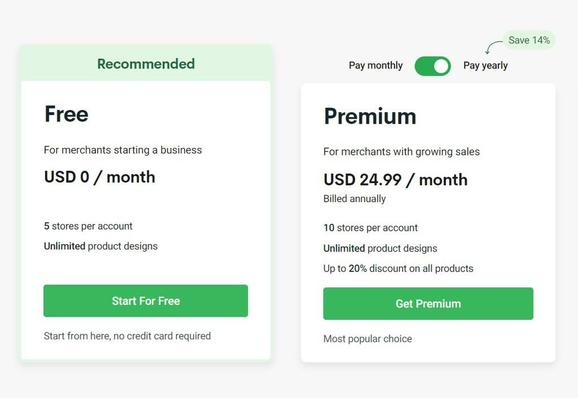Click the Recommended banner header
This screenshot has width=578, height=398.
tap(146, 63)
